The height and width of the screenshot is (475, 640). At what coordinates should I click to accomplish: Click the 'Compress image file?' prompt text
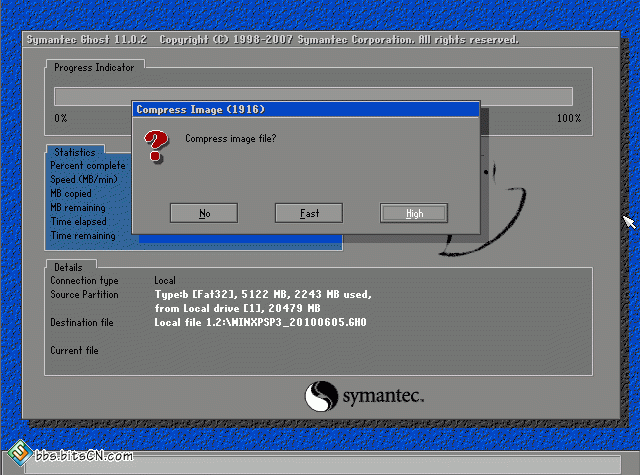231,139
